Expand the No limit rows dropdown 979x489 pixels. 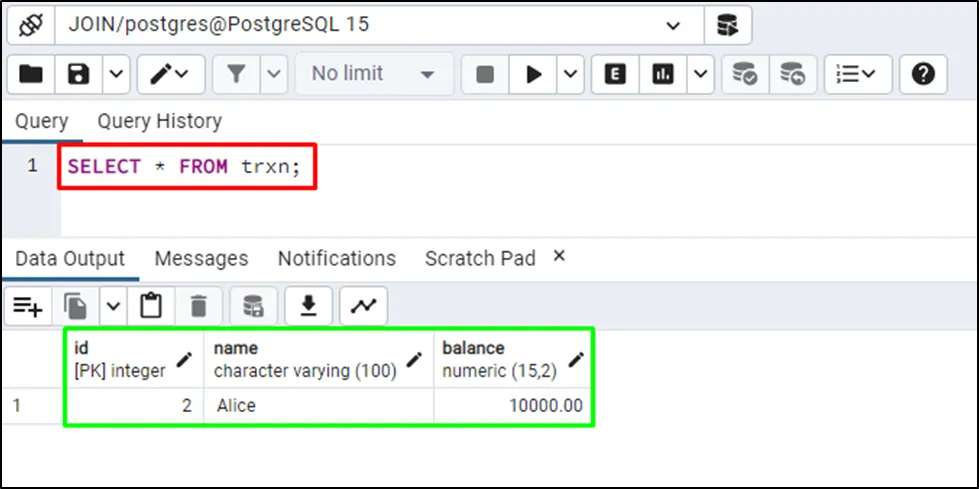pyautogui.click(x=374, y=74)
